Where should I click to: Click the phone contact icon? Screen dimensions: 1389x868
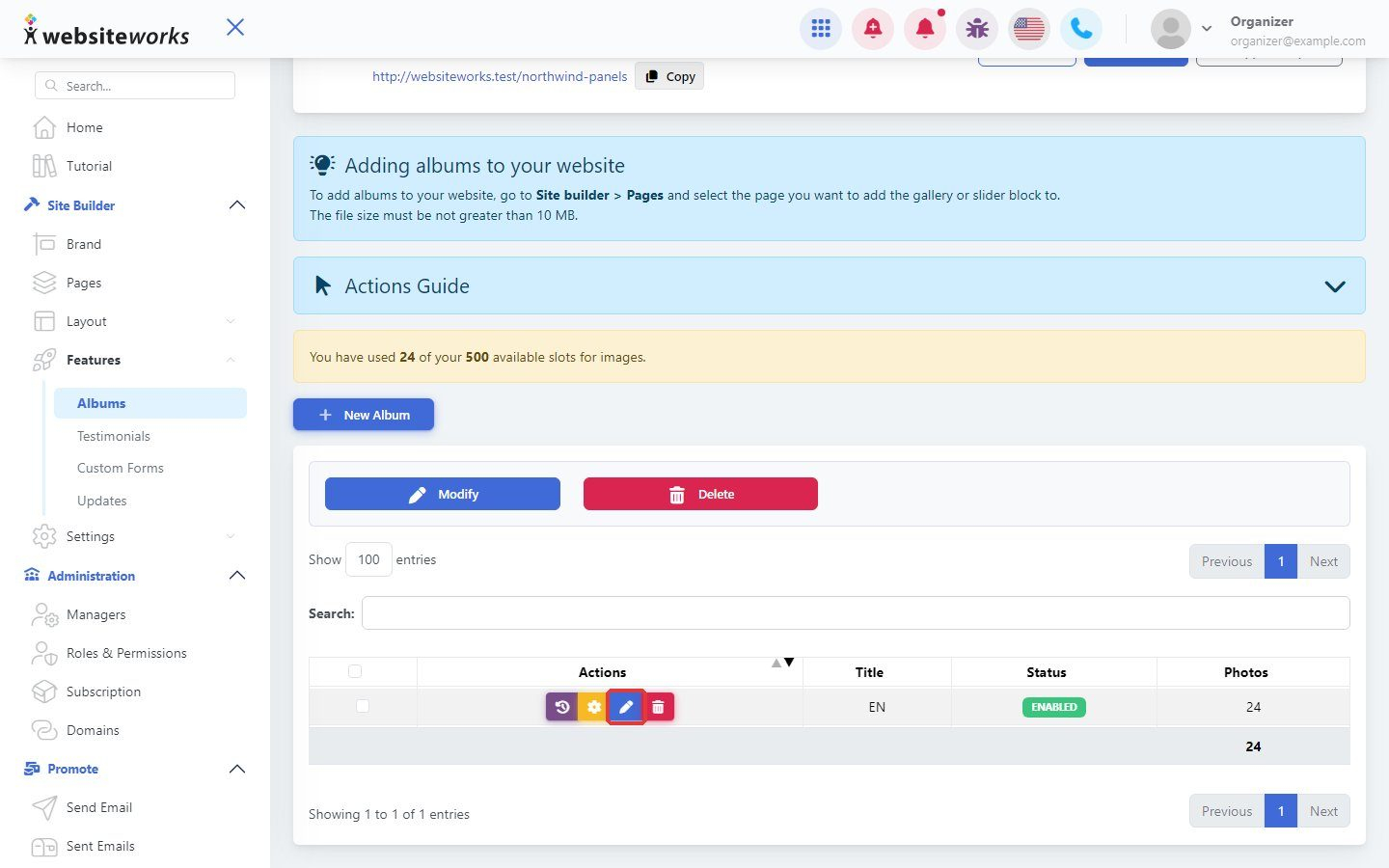1081,29
